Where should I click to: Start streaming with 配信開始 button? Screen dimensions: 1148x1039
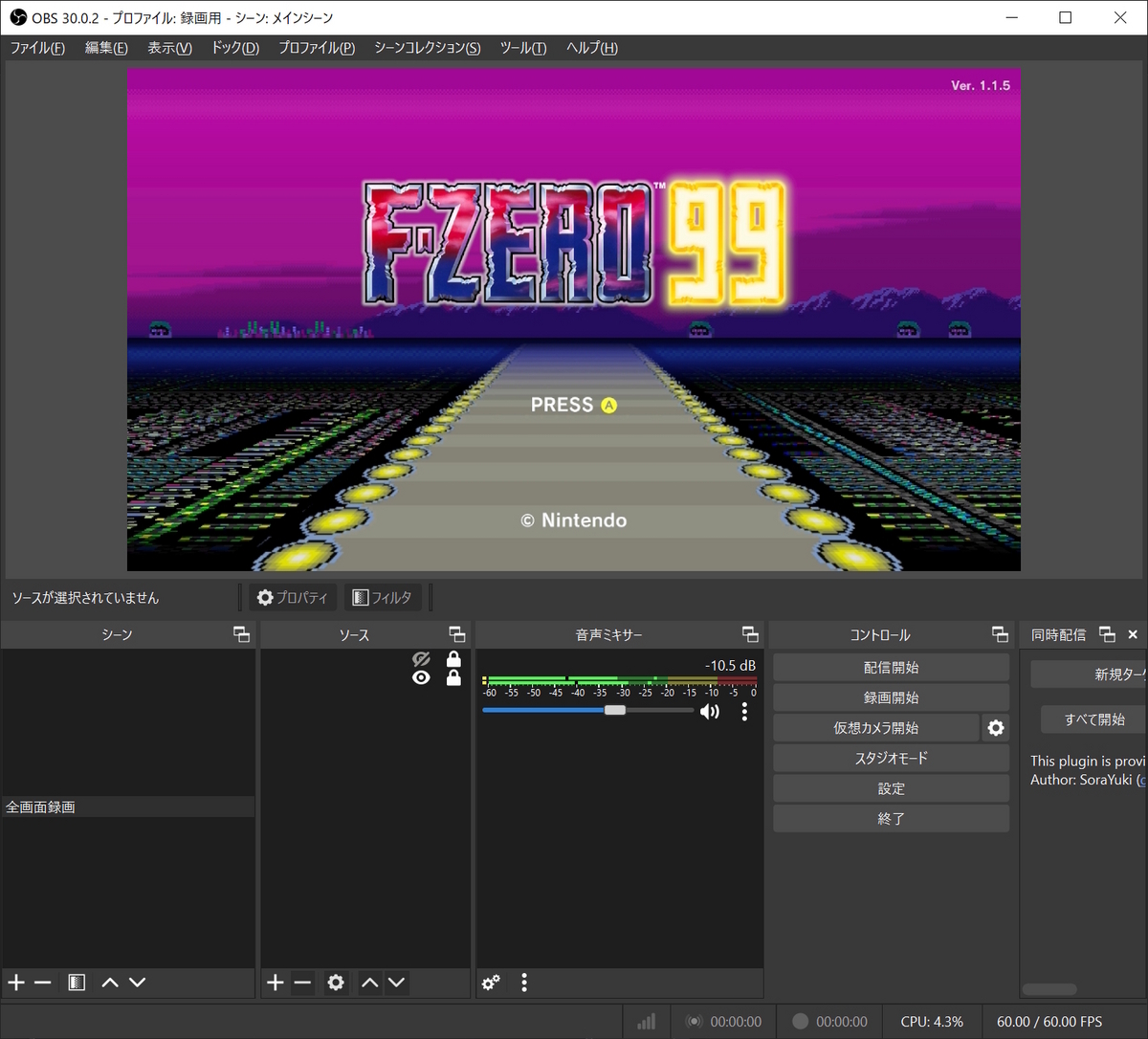click(891, 668)
